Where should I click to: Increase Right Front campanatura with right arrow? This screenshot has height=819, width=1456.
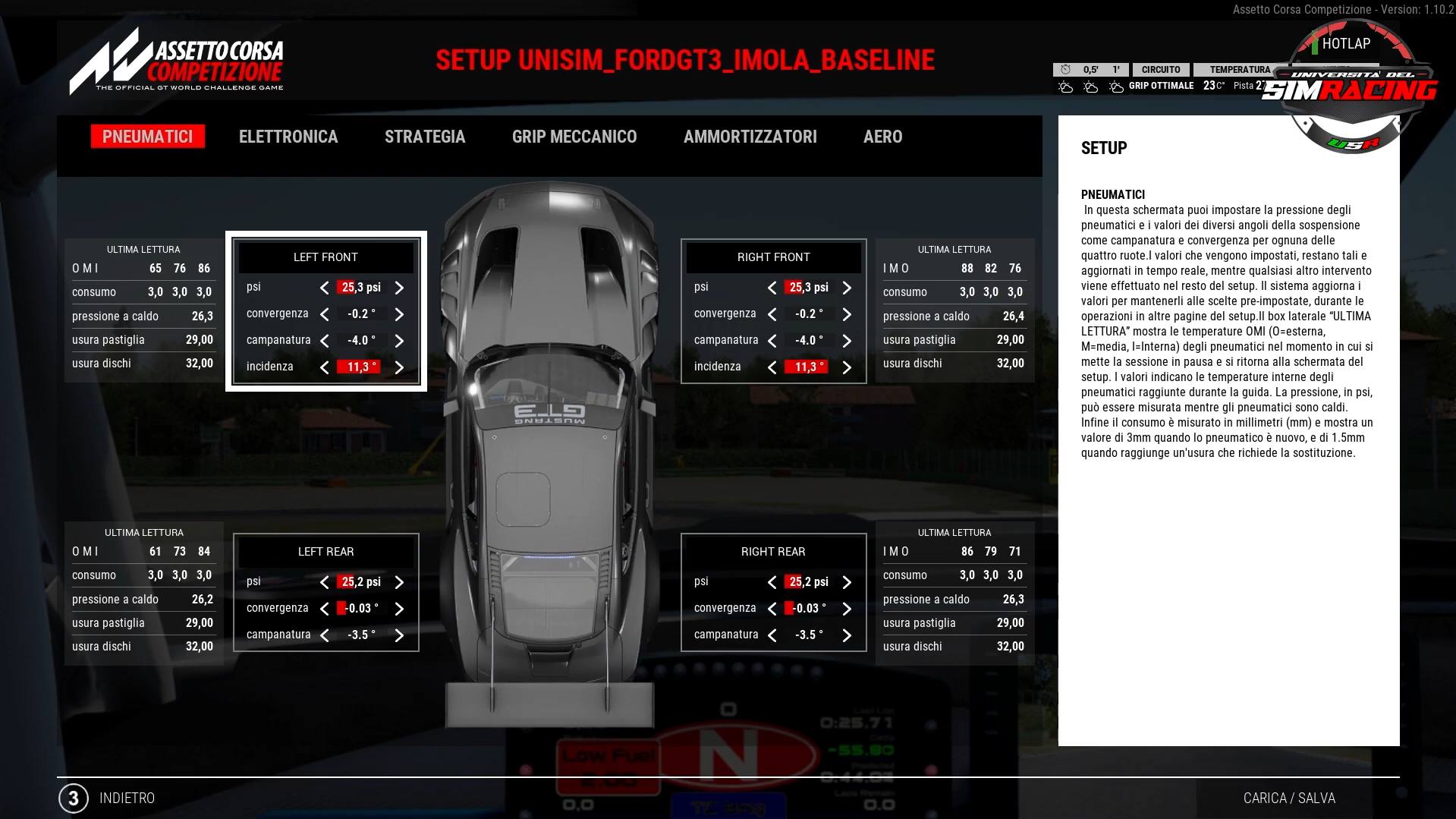click(x=847, y=341)
